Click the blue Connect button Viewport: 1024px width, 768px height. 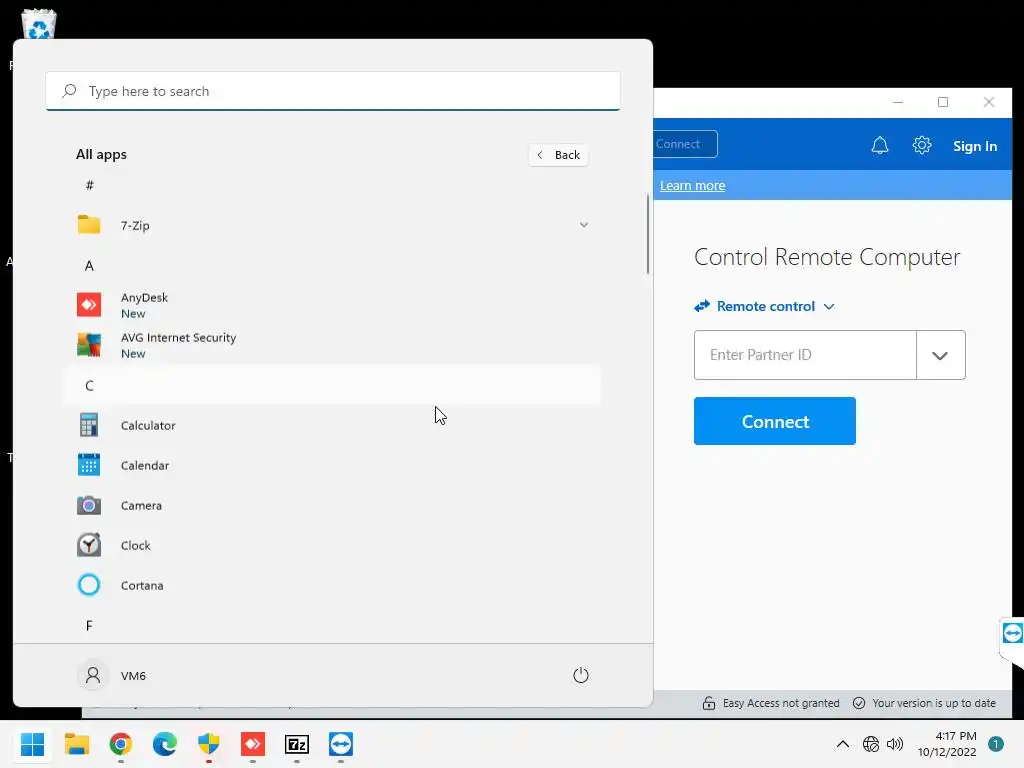click(775, 421)
